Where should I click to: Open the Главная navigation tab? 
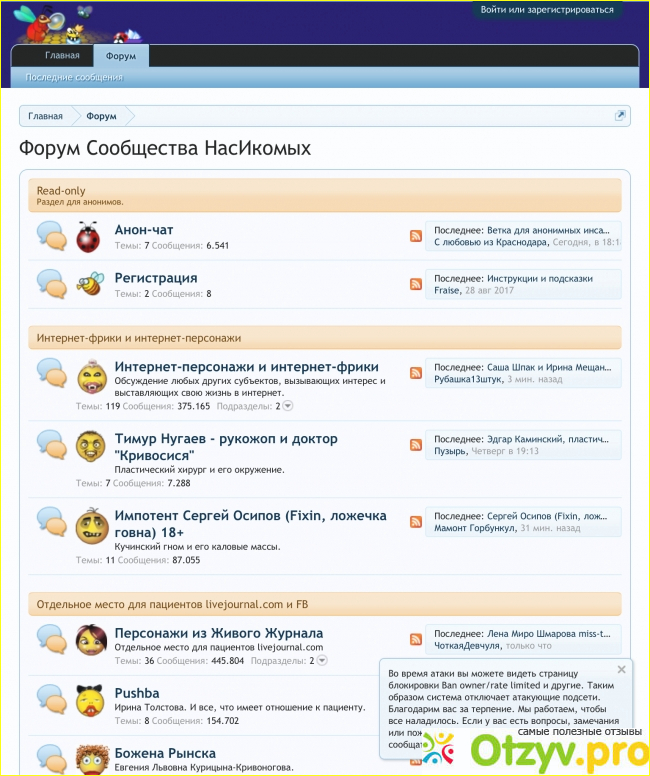[x=62, y=56]
